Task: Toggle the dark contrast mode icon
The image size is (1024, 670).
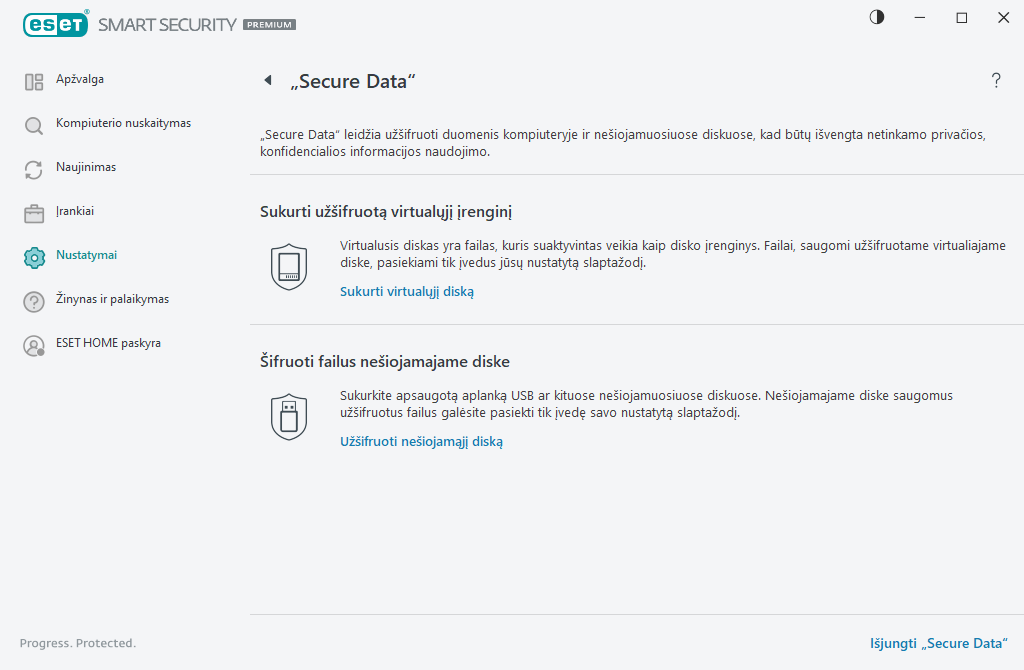Action: pos(876,17)
